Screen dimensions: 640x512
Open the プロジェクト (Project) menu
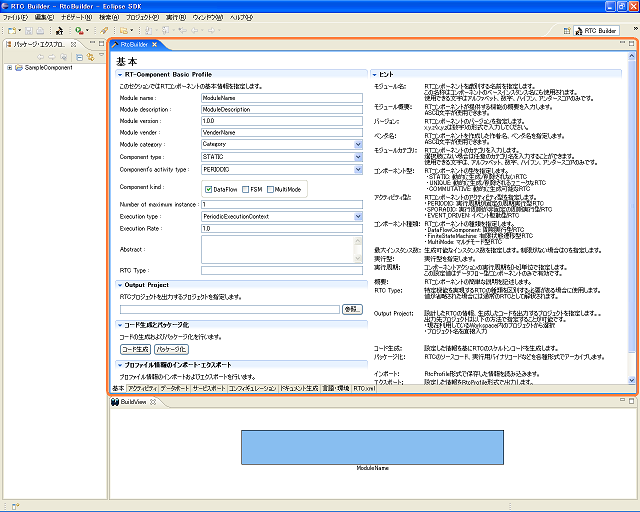point(142,18)
